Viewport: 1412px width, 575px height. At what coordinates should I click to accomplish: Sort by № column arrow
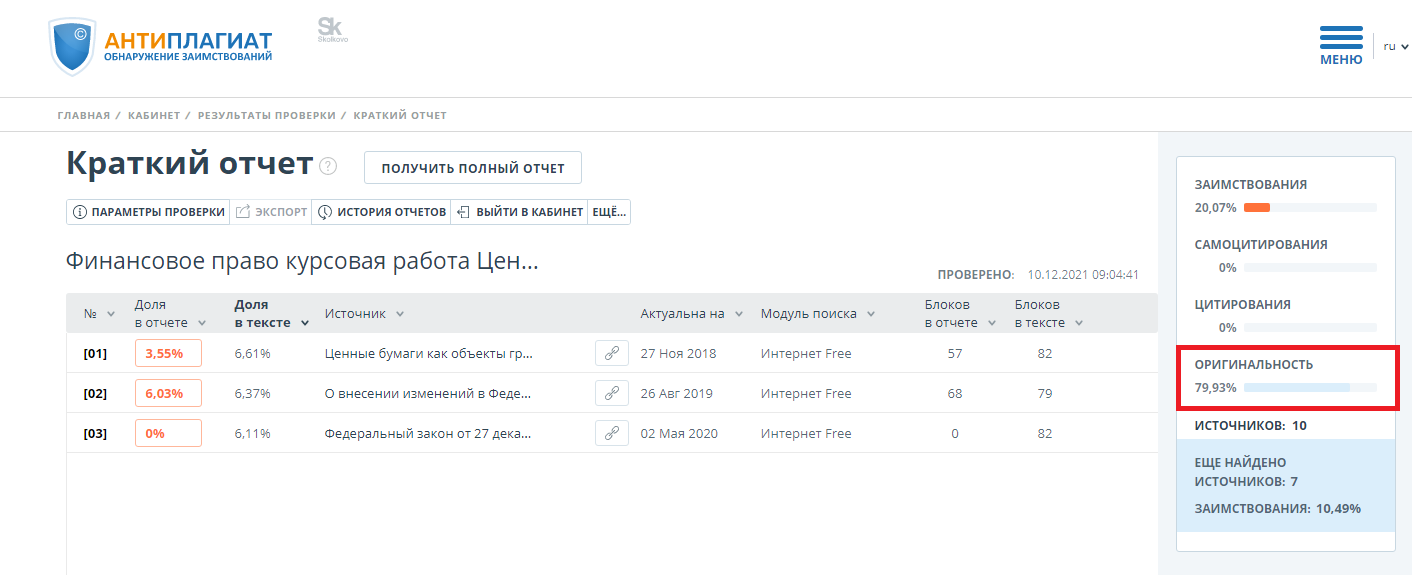109,314
